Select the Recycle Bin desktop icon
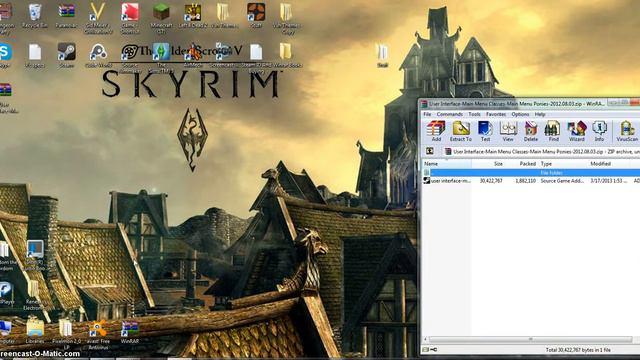Viewport: 640px width, 360px height. click(35, 16)
